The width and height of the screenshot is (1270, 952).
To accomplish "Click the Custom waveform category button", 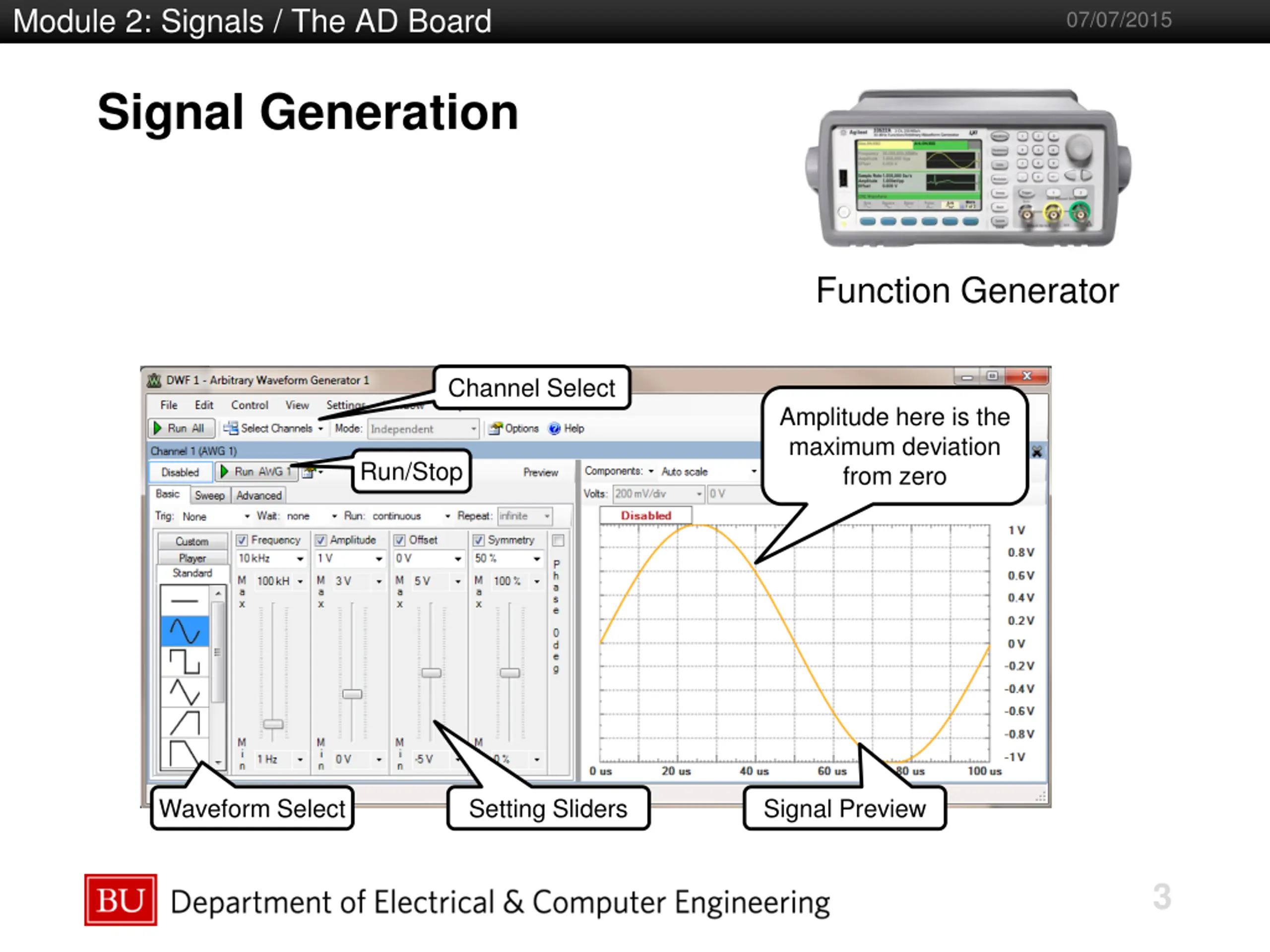I will (192, 541).
